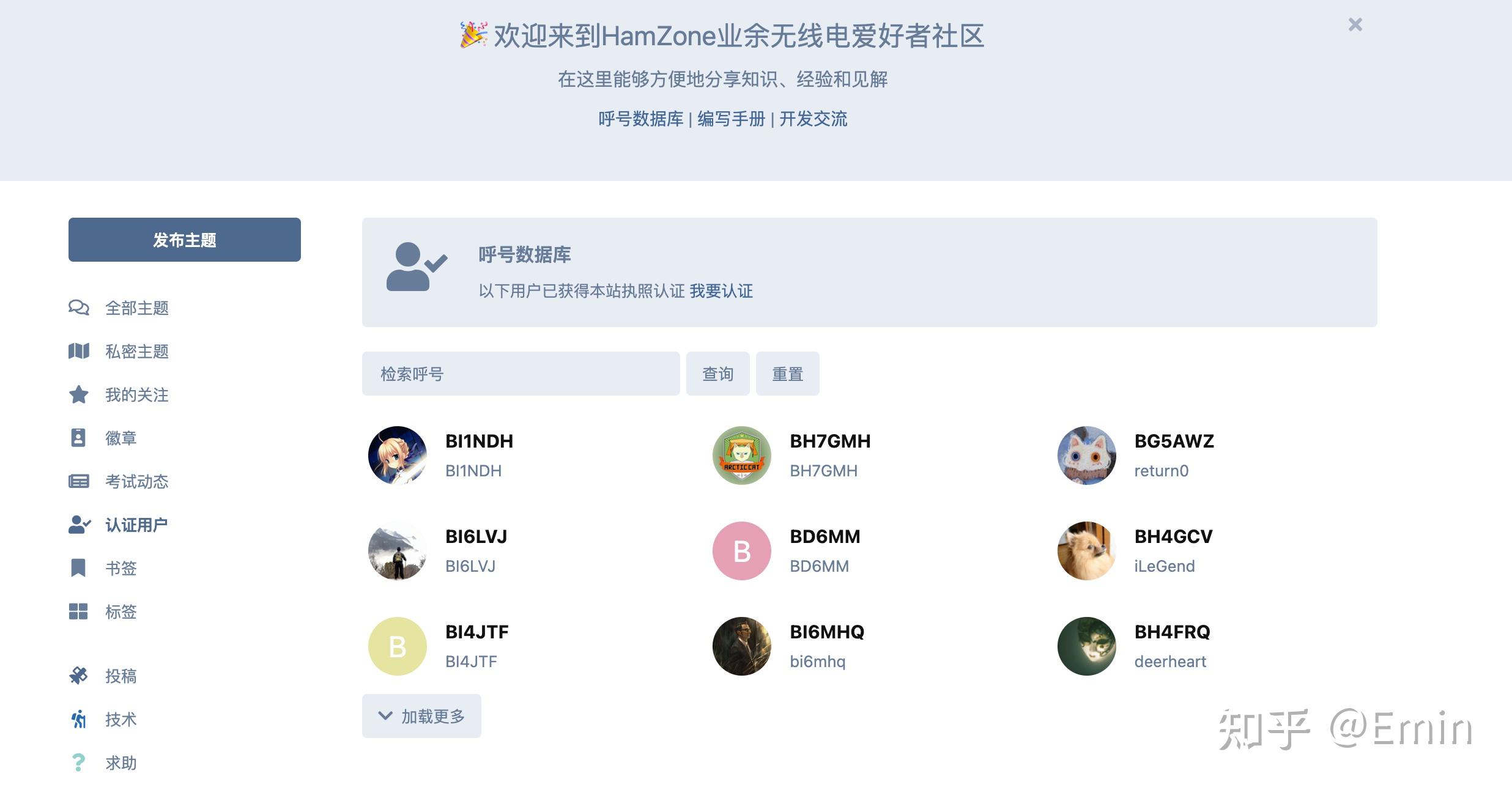
Task: Select the star icon for 我的关注
Action: pos(78,394)
